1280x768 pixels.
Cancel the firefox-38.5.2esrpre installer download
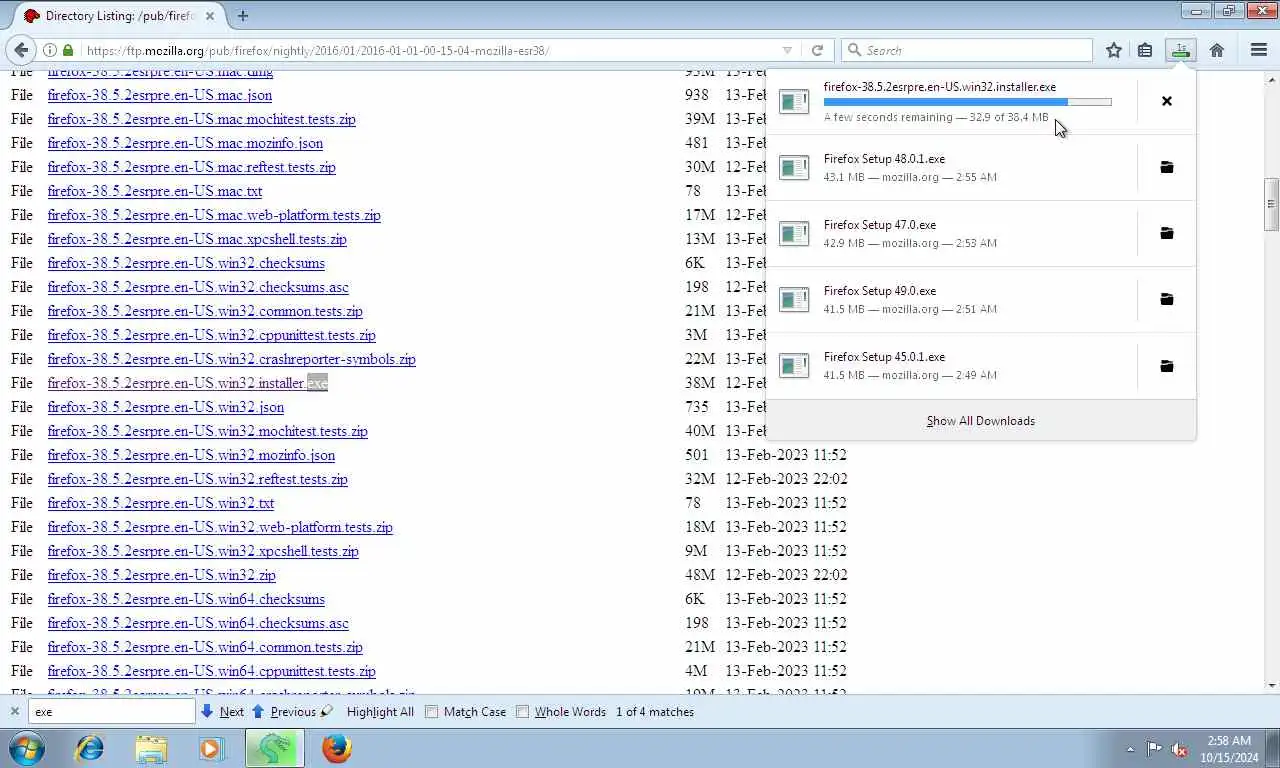(x=1167, y=101)
